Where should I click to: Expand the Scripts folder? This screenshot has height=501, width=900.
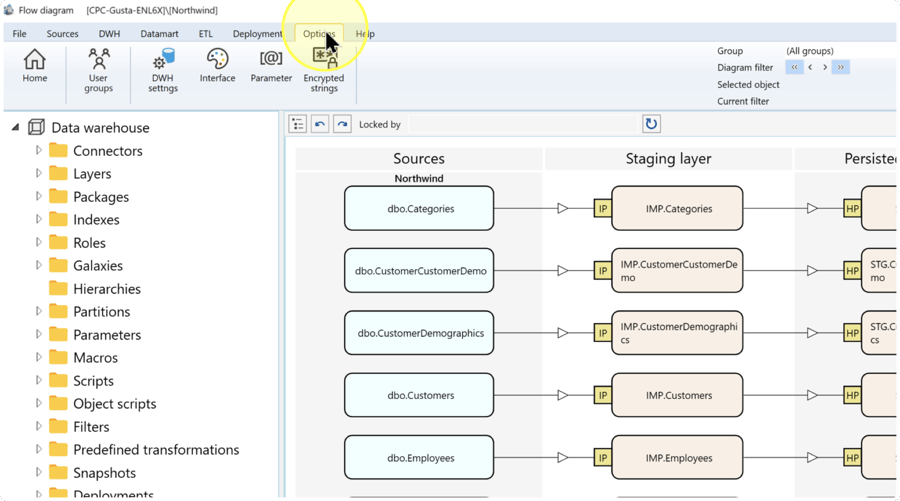38,380
